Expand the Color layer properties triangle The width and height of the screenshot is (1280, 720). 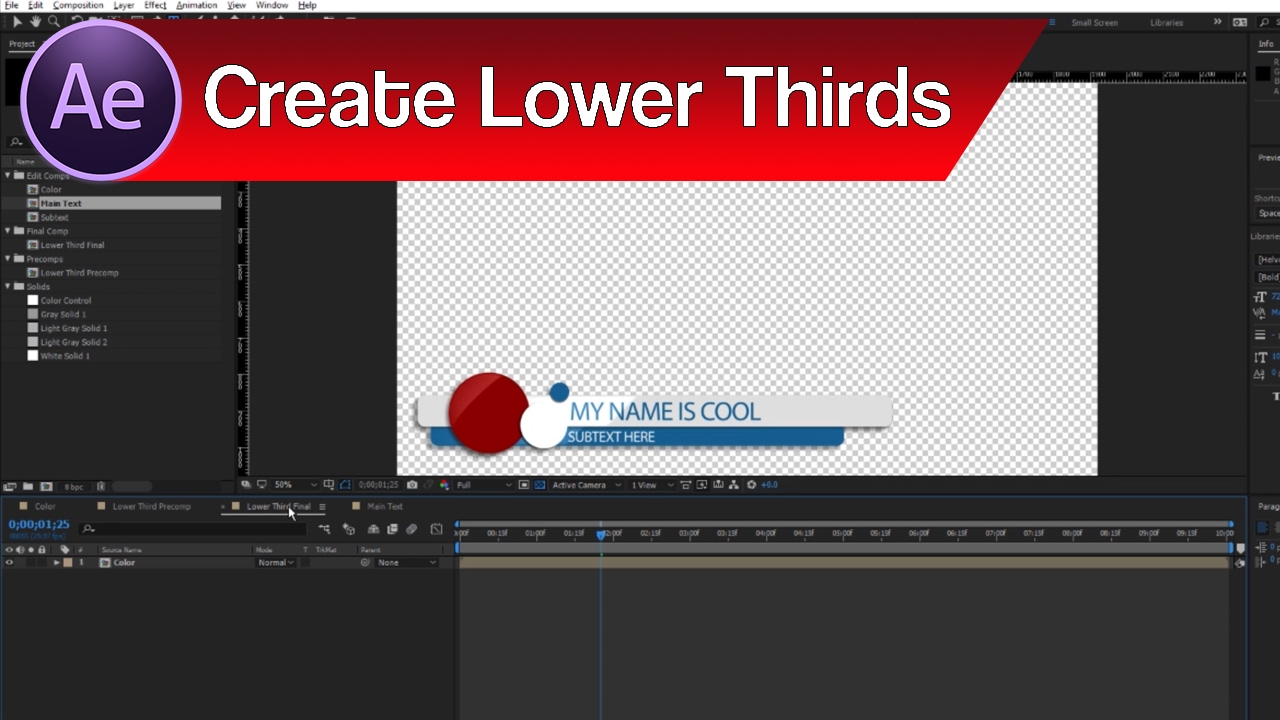[x=56, y=563]
